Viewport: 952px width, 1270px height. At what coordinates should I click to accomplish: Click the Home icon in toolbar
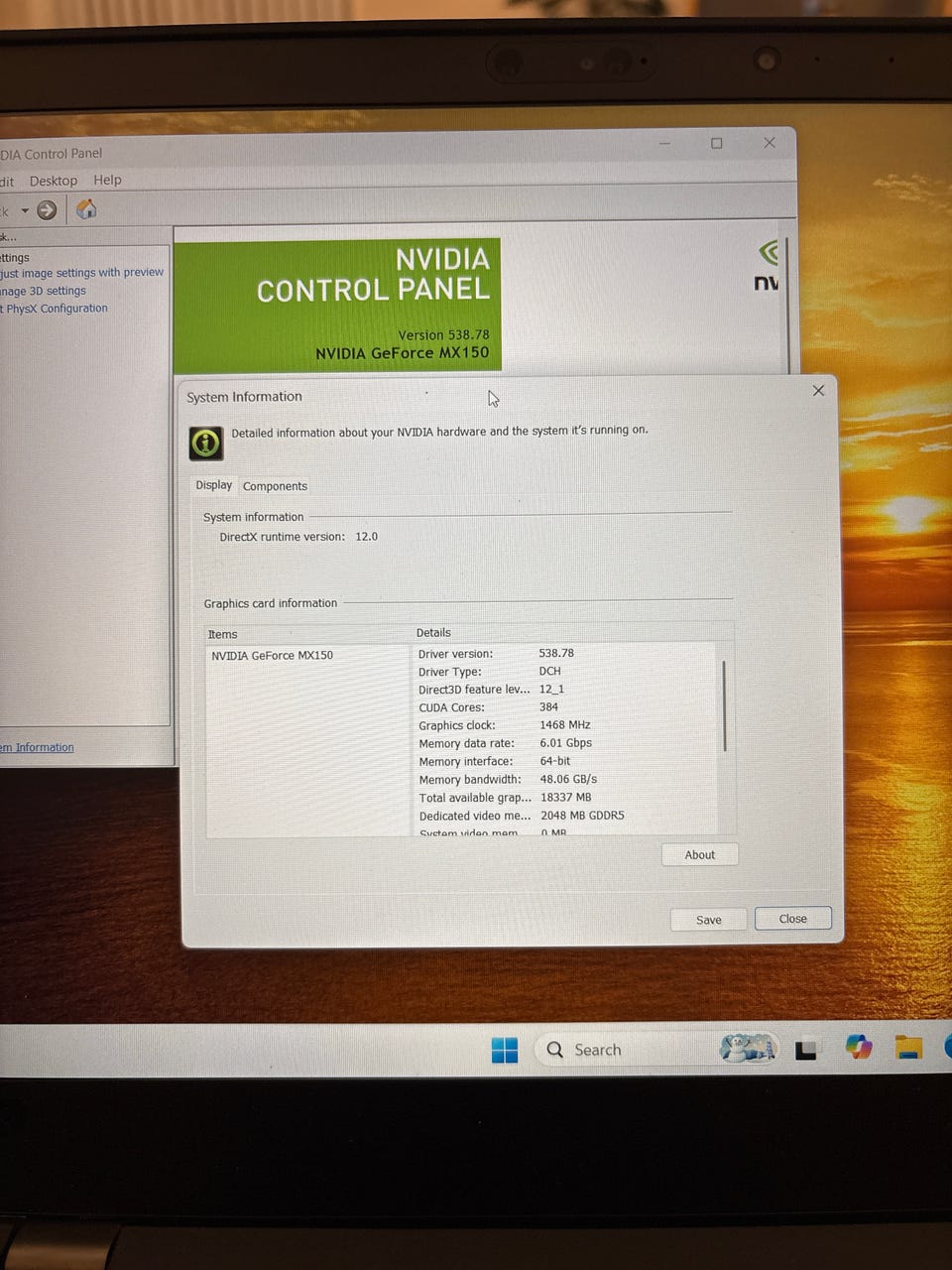86,209
